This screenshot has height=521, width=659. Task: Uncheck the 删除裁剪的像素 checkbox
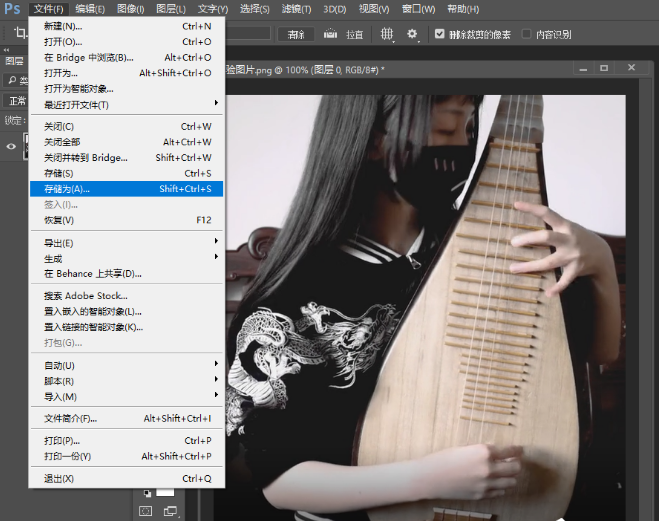[x=440, y=34]
